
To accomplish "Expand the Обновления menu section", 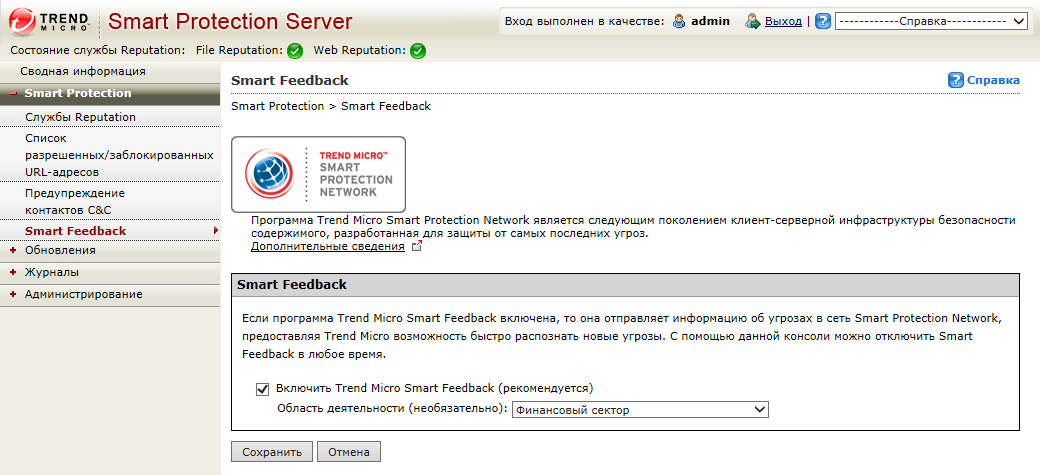I will point(60,250).
